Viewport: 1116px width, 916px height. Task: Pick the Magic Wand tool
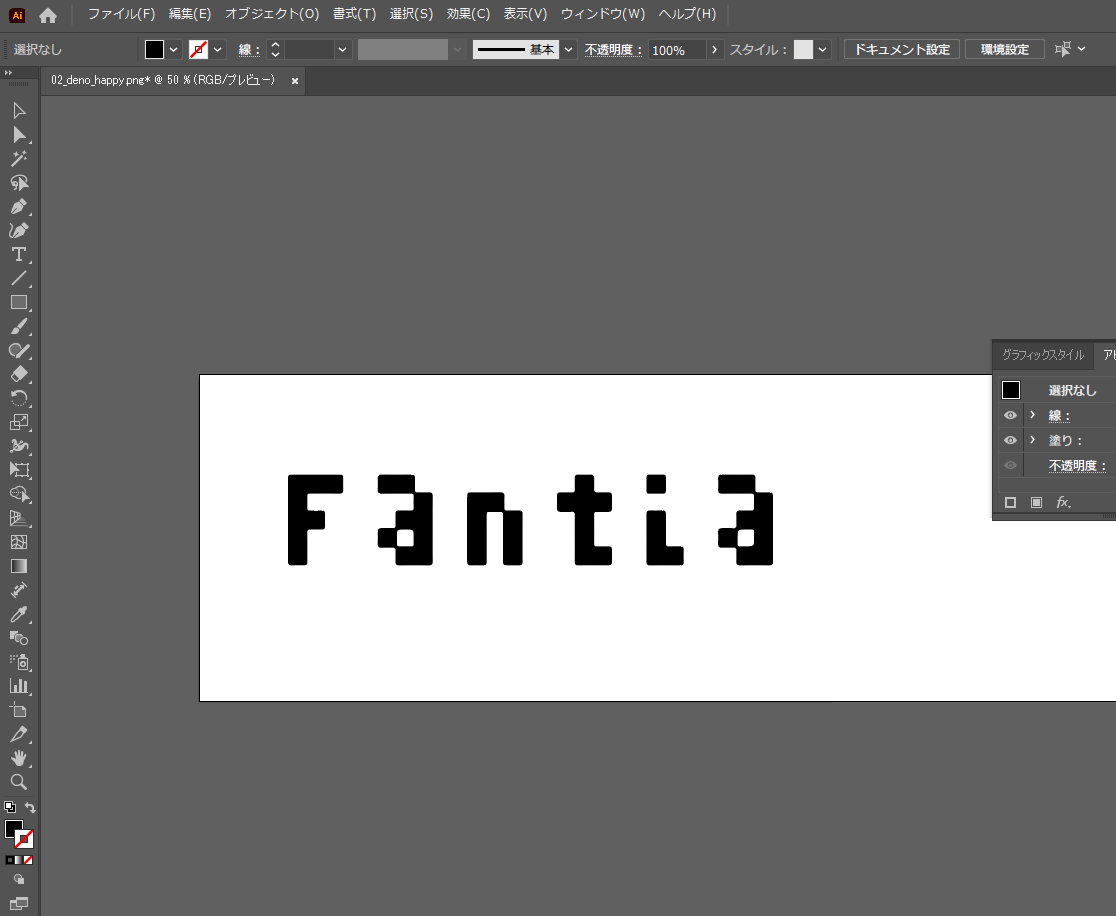pyautogui.click(x=19, y=159)
